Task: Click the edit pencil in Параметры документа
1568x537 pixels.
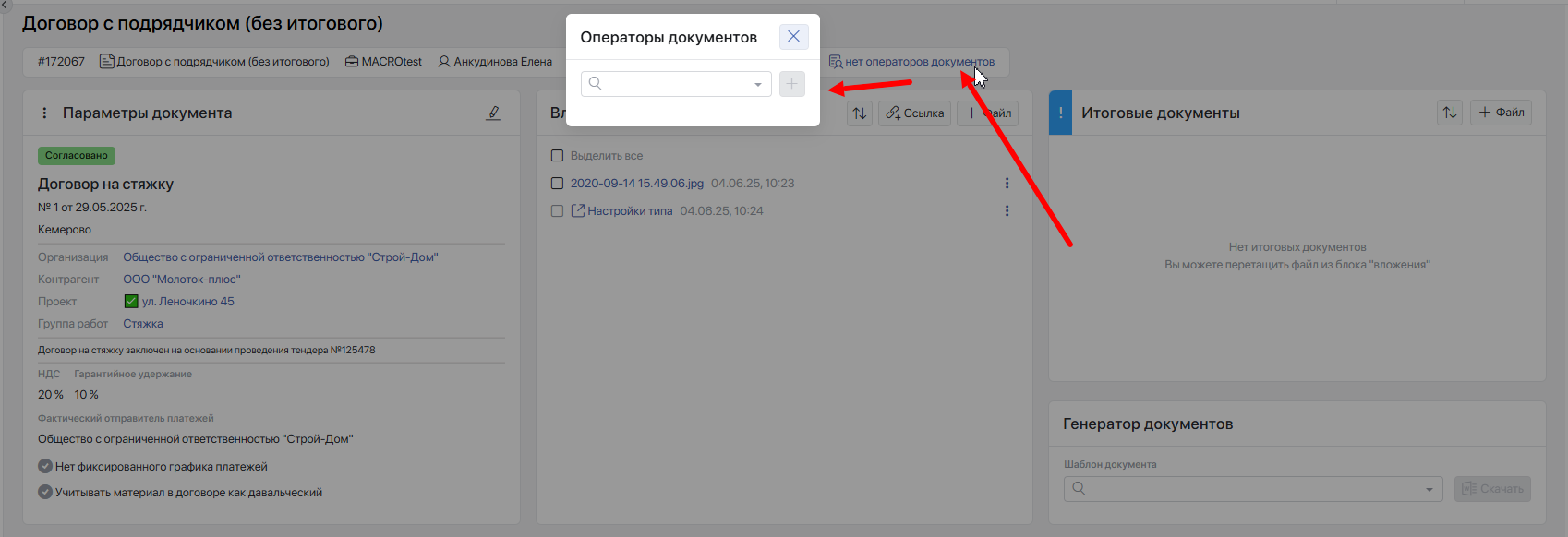Action: (x=493, y=113)
